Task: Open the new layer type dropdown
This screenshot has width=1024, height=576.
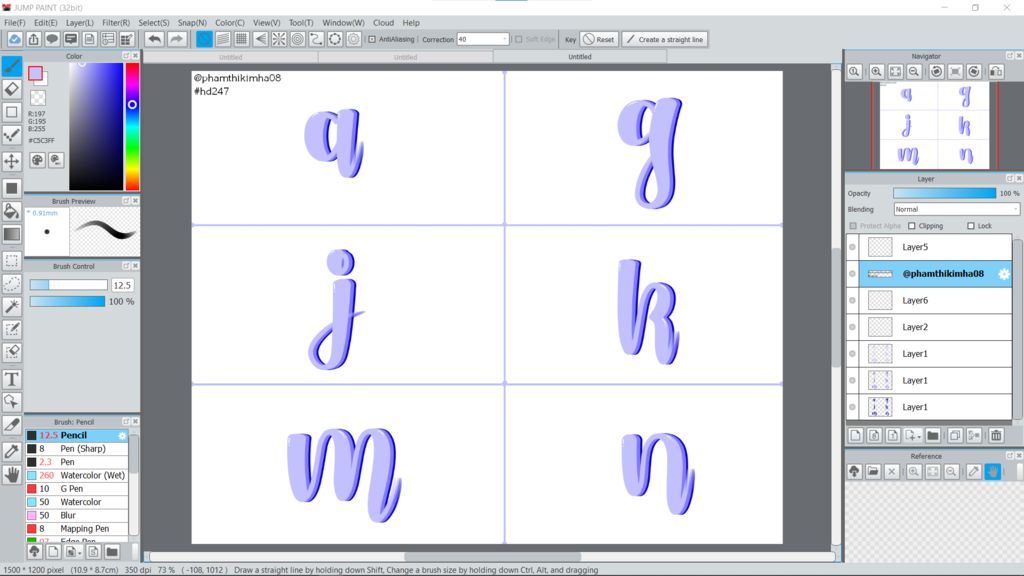Action: (x=914, y=436)
